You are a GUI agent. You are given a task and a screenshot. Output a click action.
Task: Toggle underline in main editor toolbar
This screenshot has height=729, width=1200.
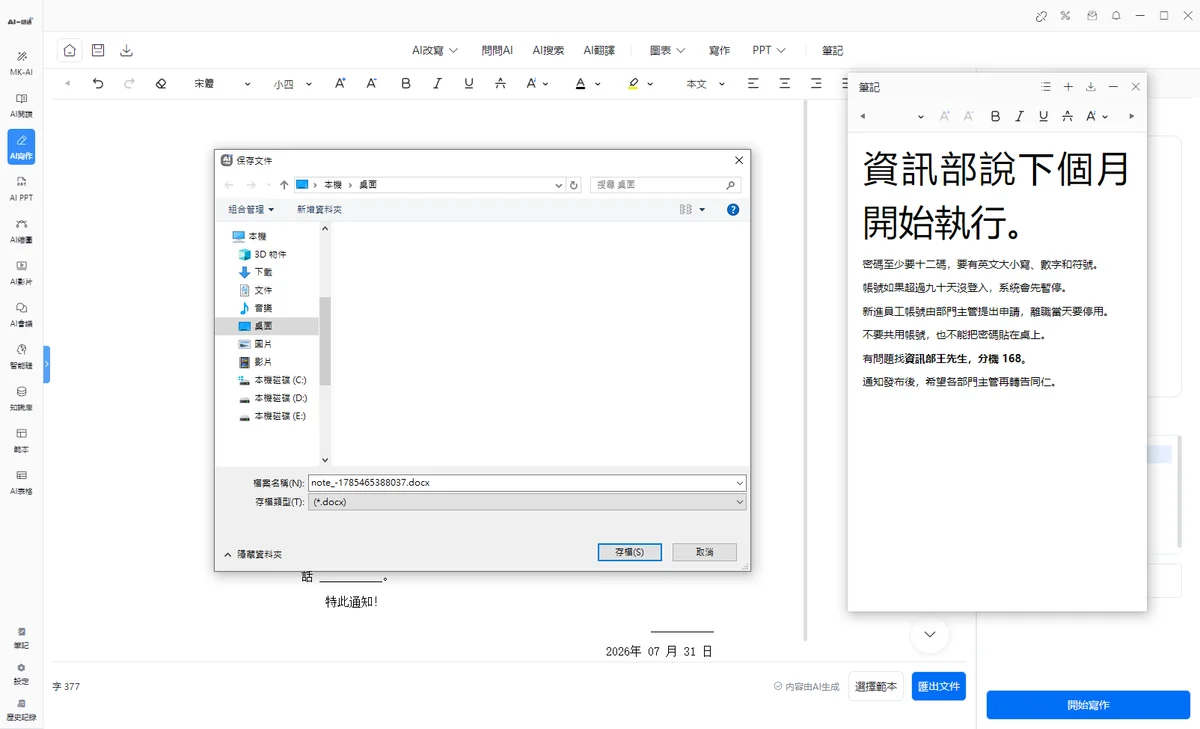(x=469, y=84)
